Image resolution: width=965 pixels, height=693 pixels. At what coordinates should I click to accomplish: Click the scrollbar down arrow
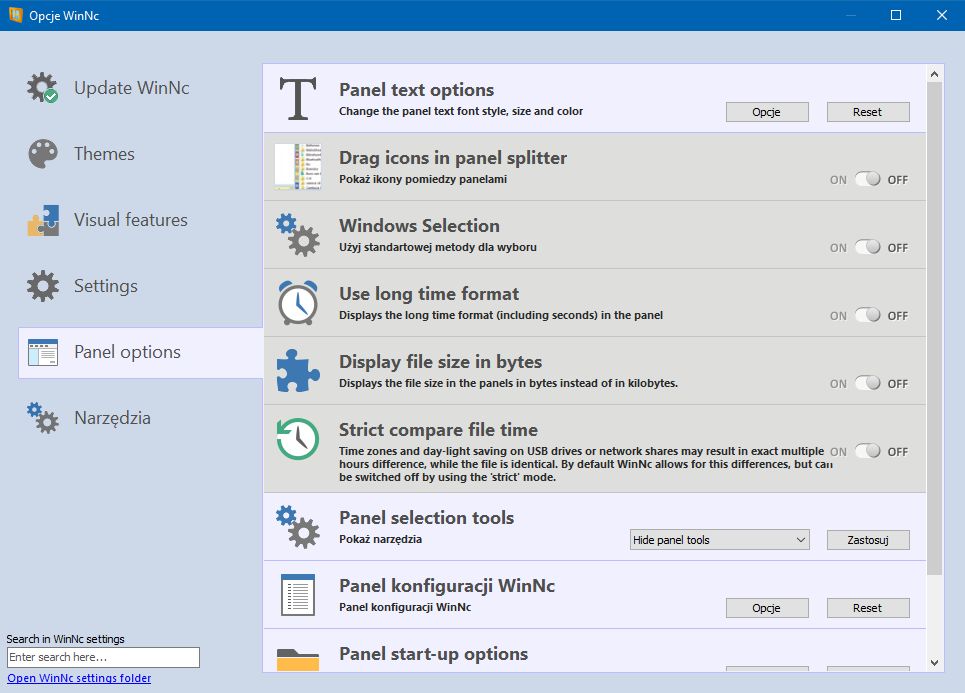(935, 663)
